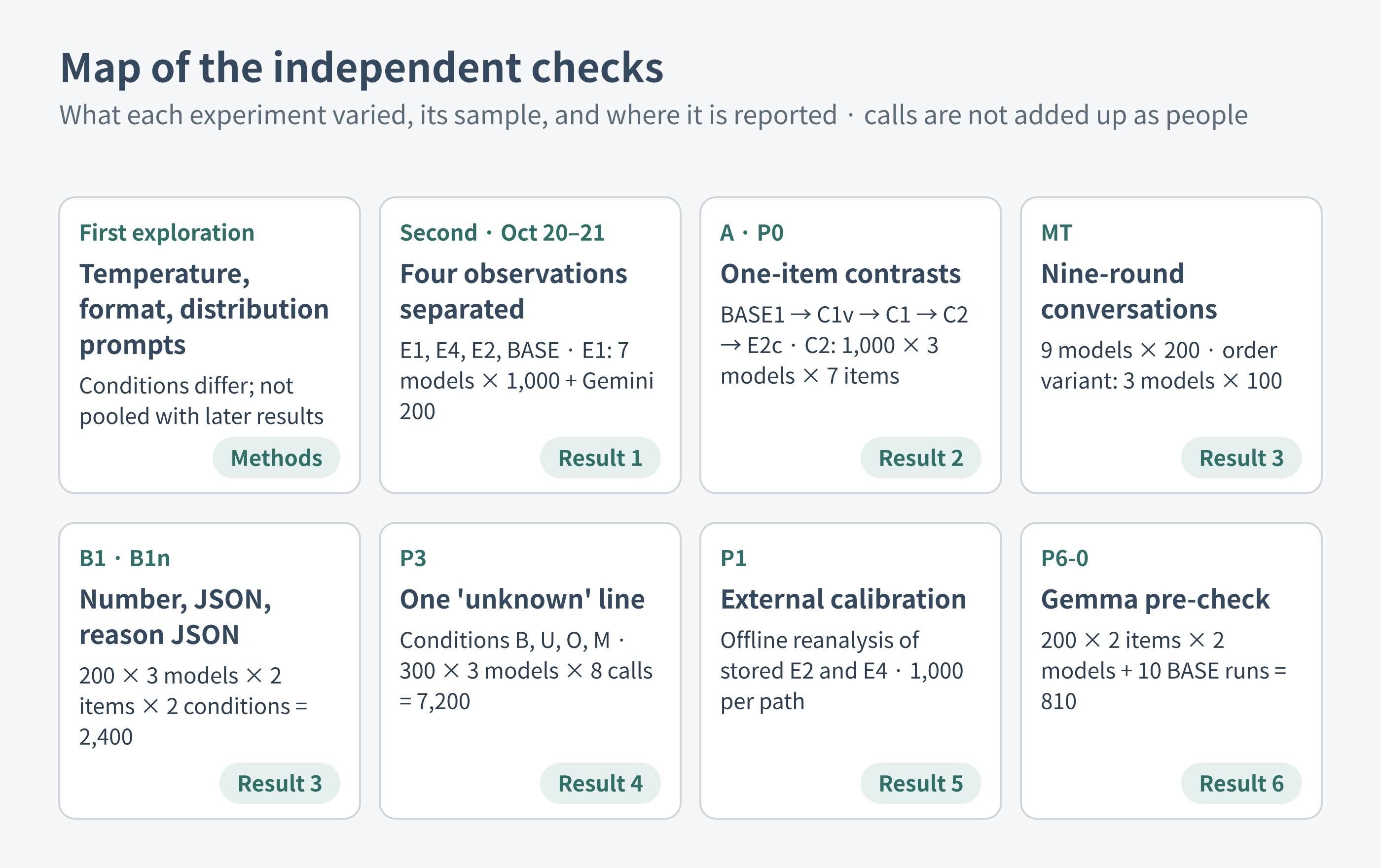Click the 'MT' label
The height and width of the screenshot is (868, 1381).
pyautogui.click(x=1056, y=233)
